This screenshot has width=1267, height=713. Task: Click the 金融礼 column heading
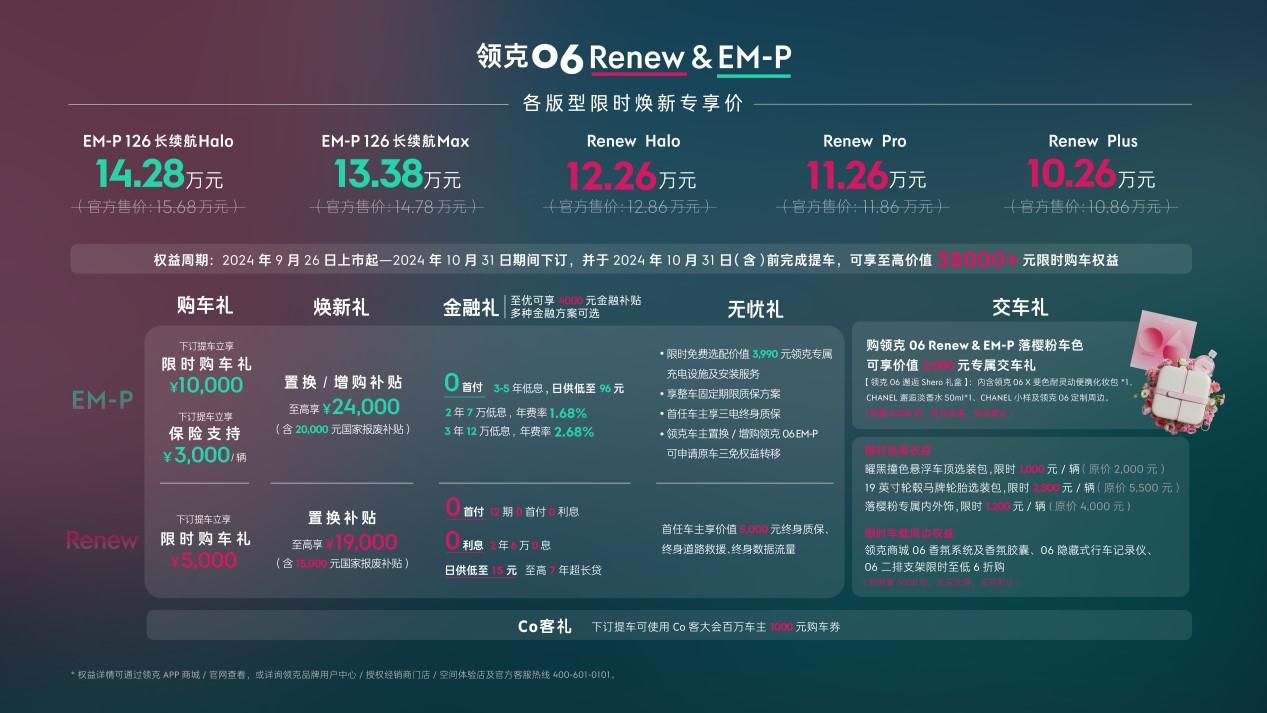click(471, 306)
